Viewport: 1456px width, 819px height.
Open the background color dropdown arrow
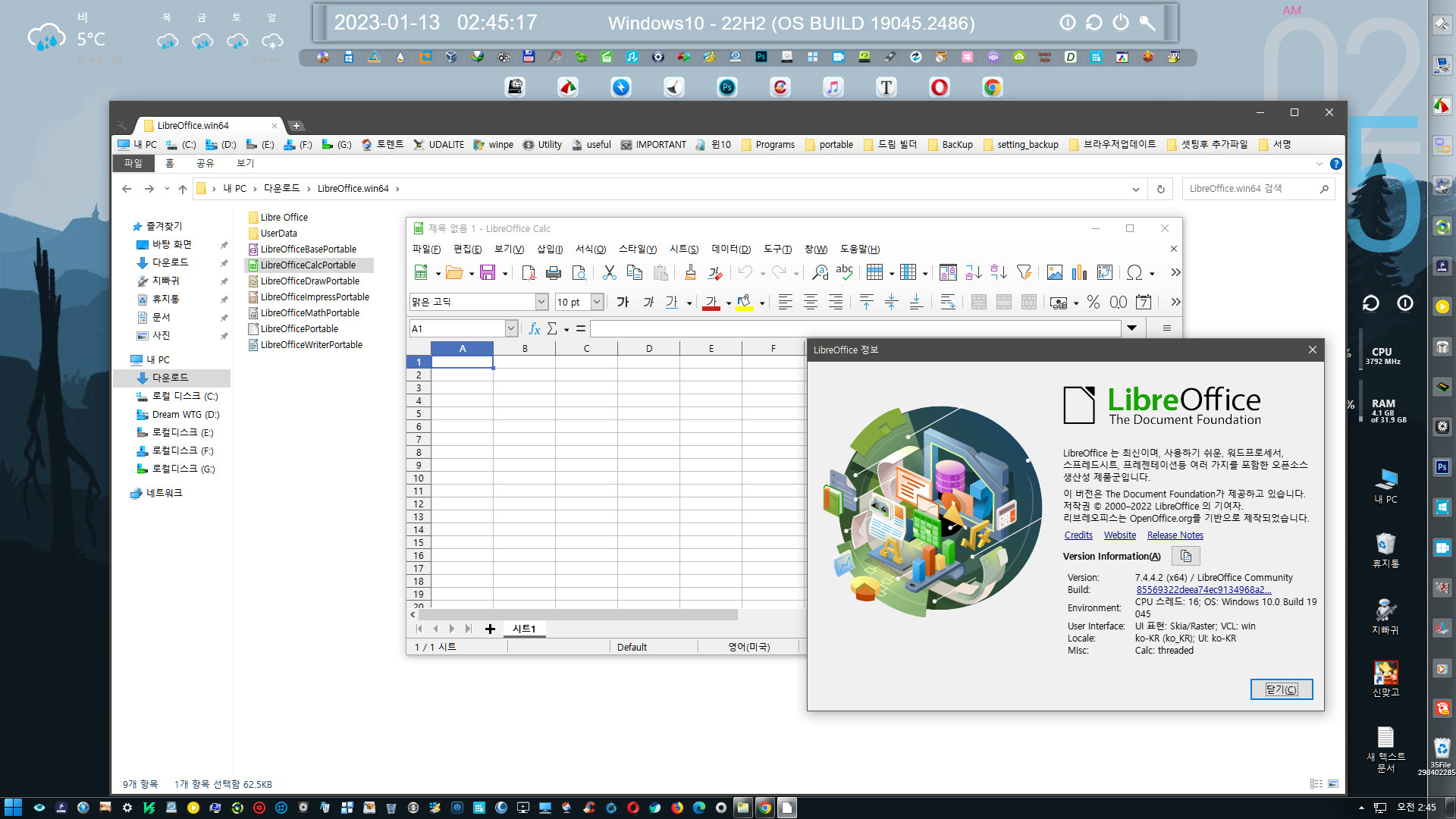click(x=762, y=303)
